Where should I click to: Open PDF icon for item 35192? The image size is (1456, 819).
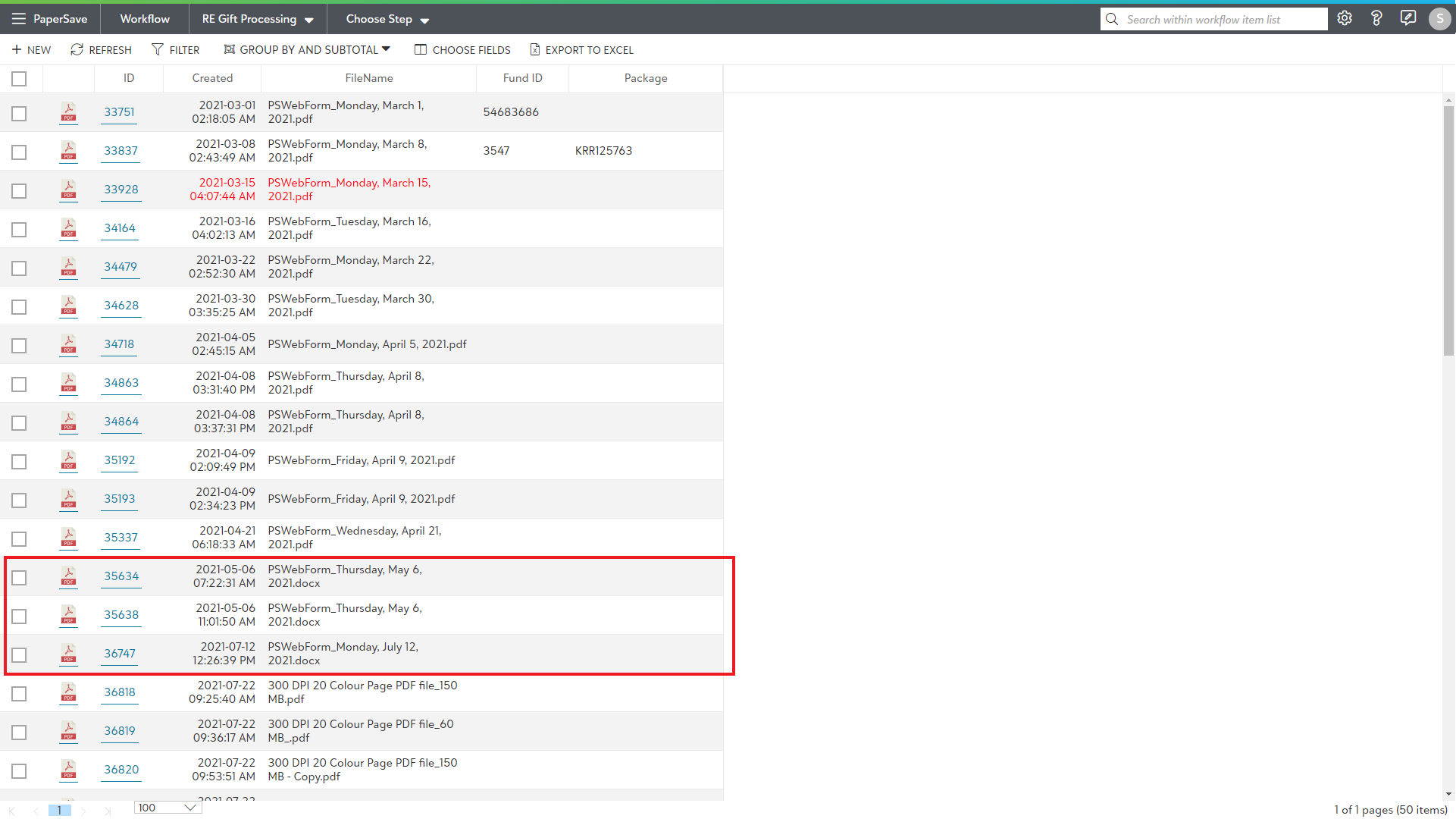point(68,460)
